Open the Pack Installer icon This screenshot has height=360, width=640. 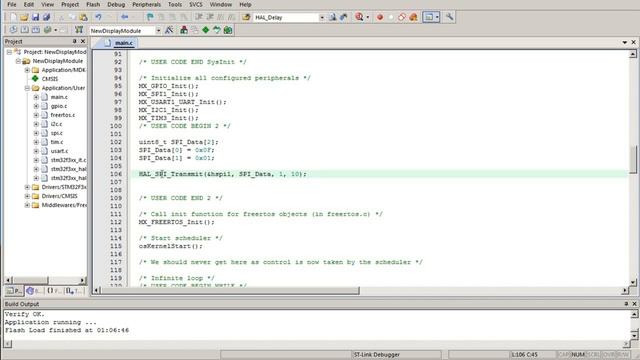228,30
